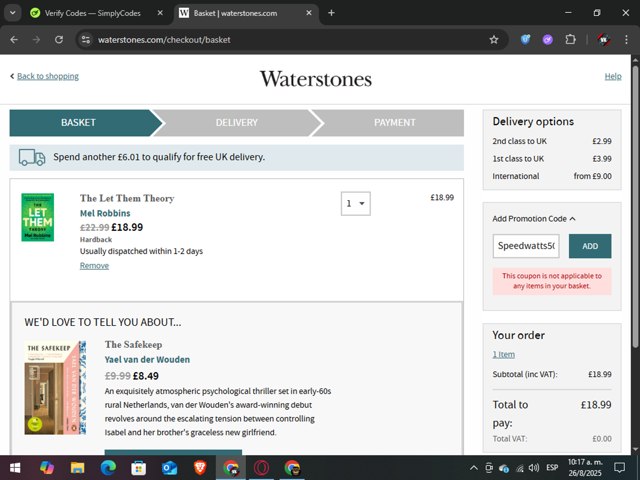The image size is (640, 480).
Task: Open the taskbar clock and date
Action: pyautogui.click(x=585, y=468)
